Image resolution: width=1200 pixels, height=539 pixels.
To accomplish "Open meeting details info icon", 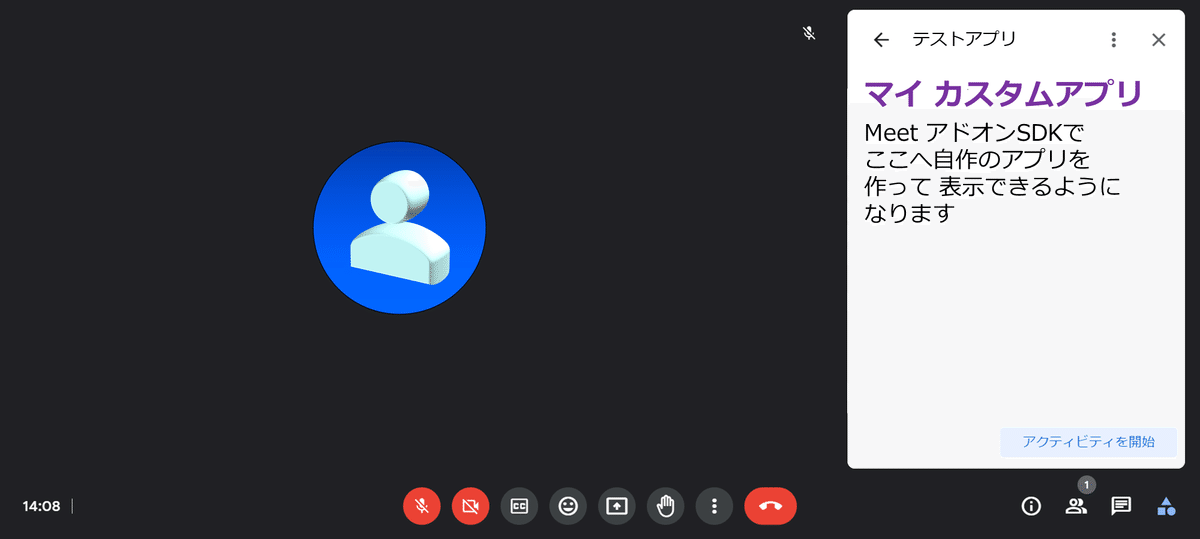I will [1031, 506].
